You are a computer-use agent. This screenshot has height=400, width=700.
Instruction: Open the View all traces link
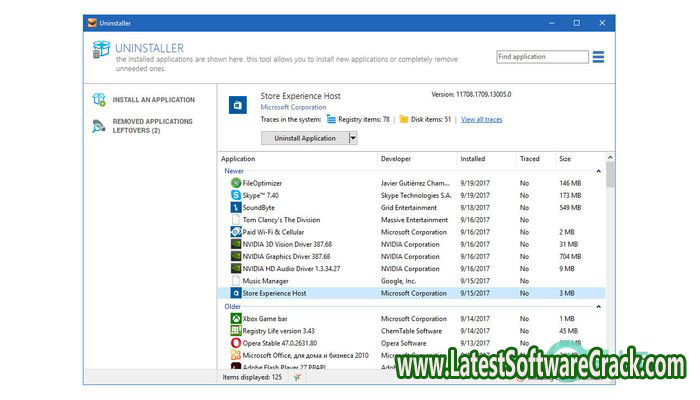pyautogui.click(x=482, y=119)
